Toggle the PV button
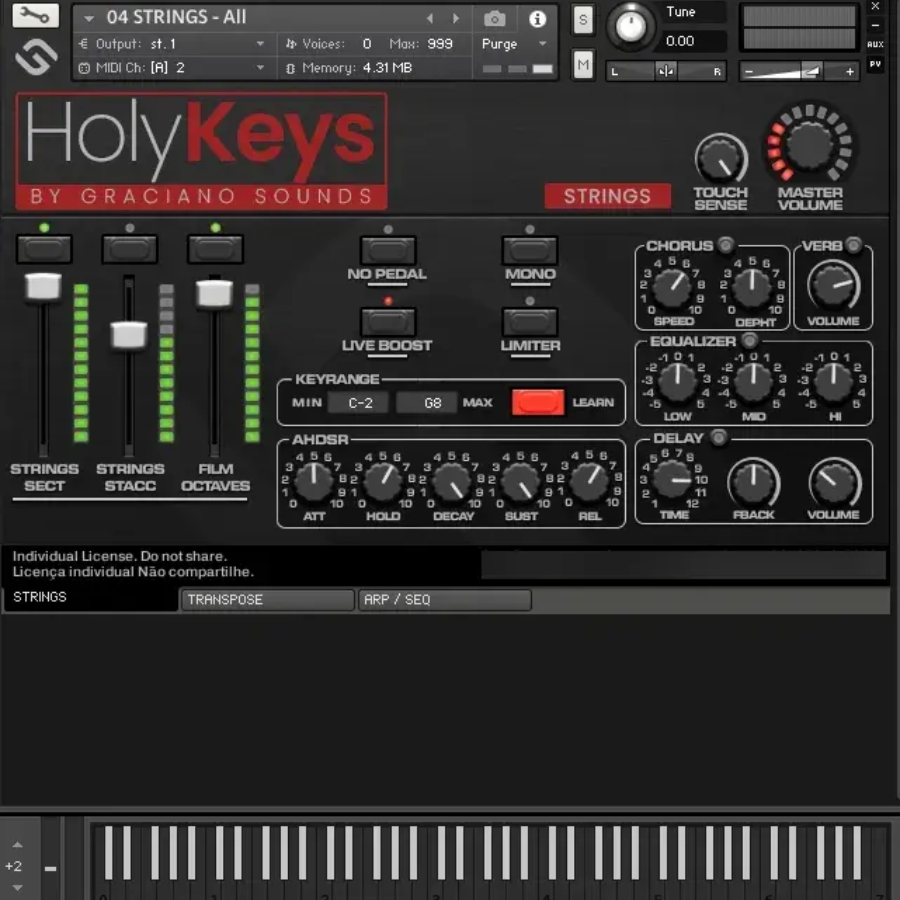 875,64
